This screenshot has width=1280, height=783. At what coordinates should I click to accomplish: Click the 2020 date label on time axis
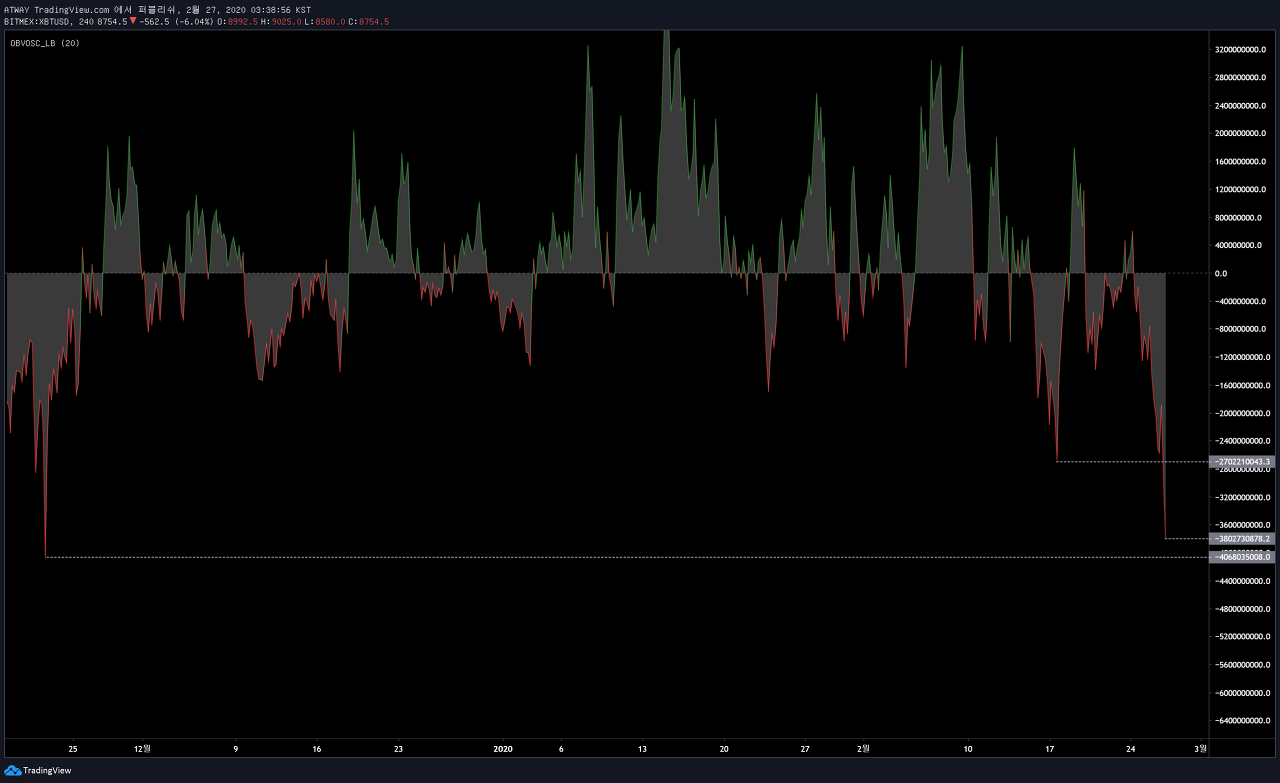pyautogui.click(x=503, y=748)
